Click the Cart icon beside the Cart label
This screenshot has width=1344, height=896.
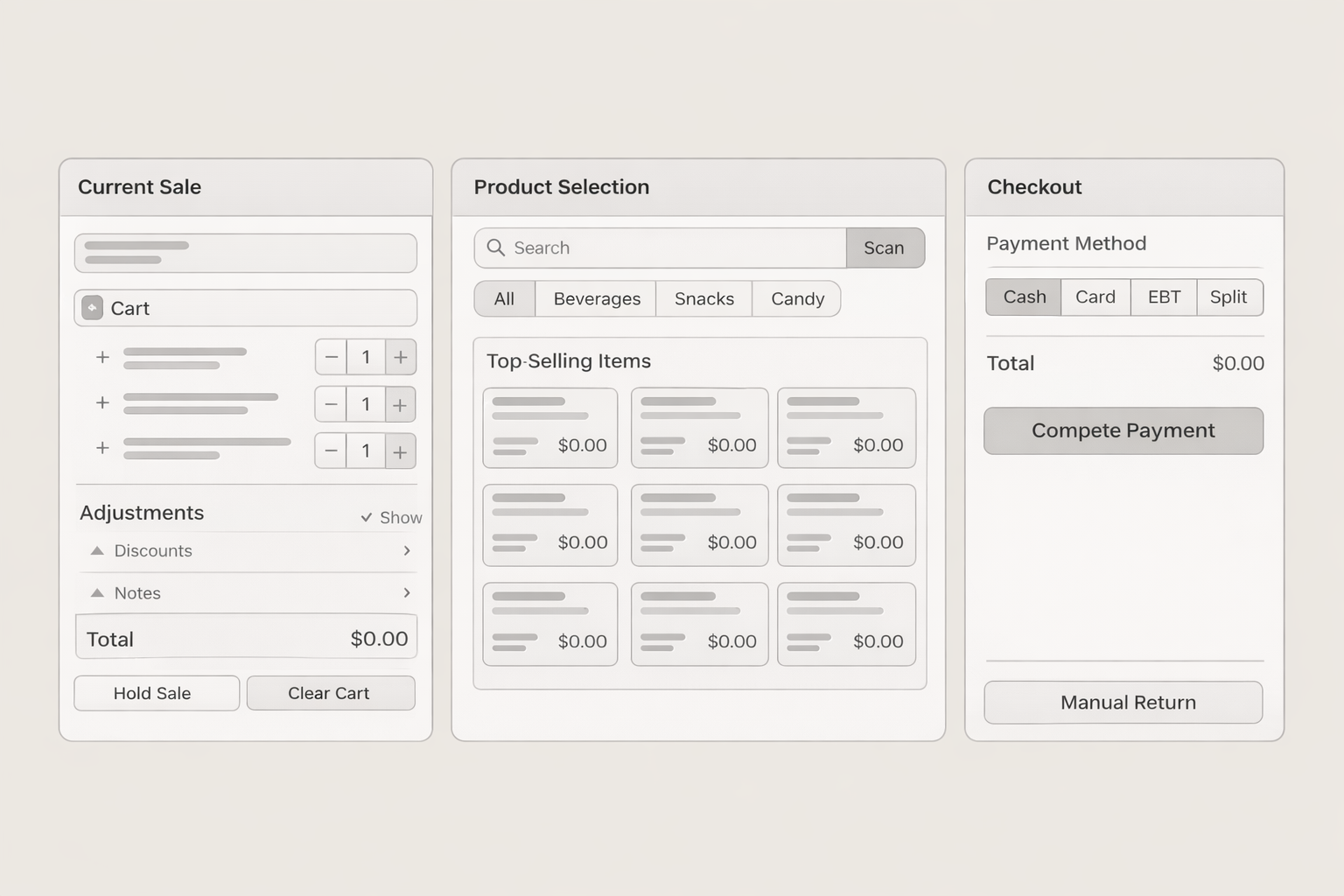pos(92,308)
